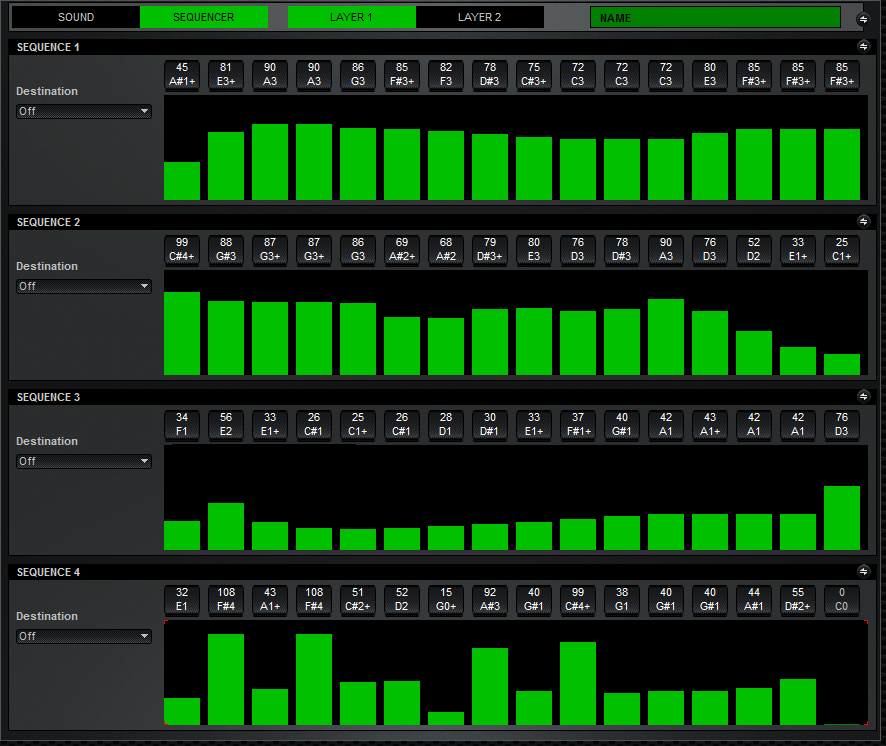The width and height of the screenshot is (886, 746).
Task: Click the 0 C0 step button in SEQUENCE 4
Action: pos(841,600)
